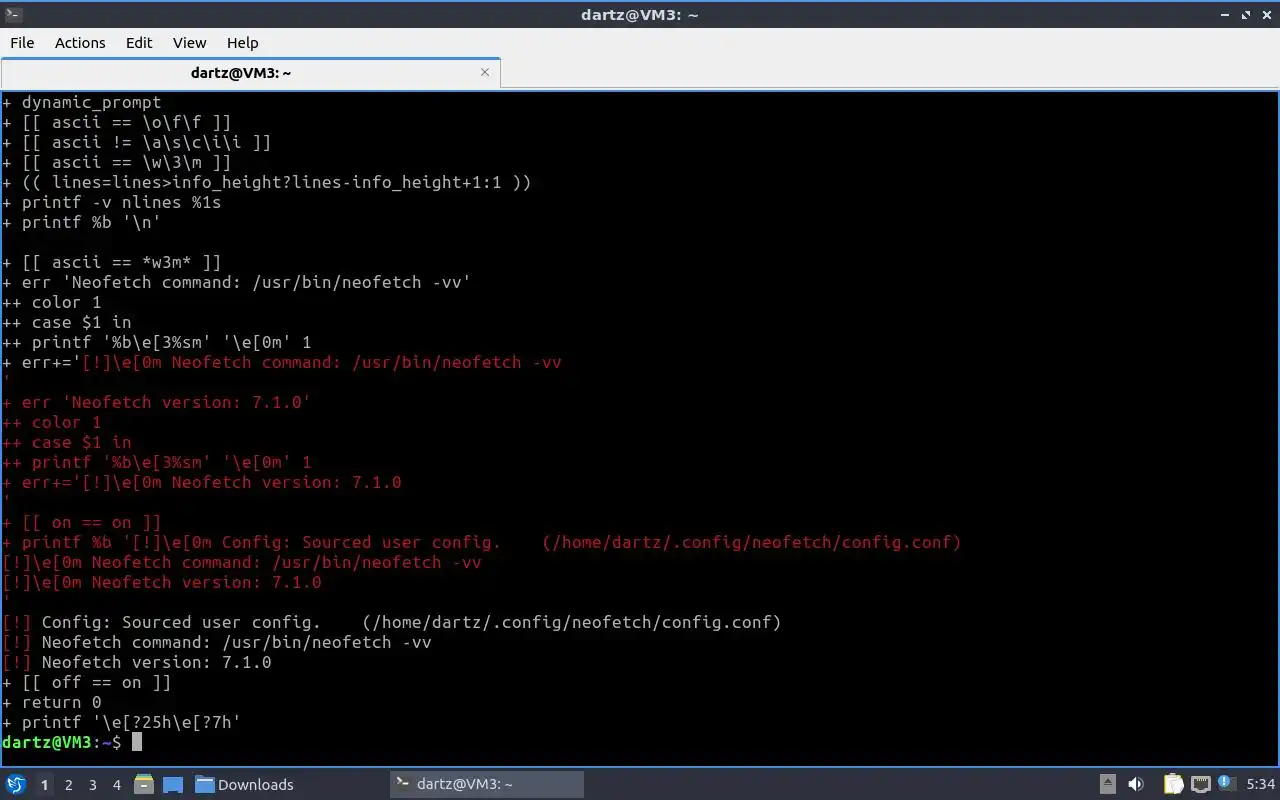
Task: Open the wired network status icon
Action: tap(1200, 784)
